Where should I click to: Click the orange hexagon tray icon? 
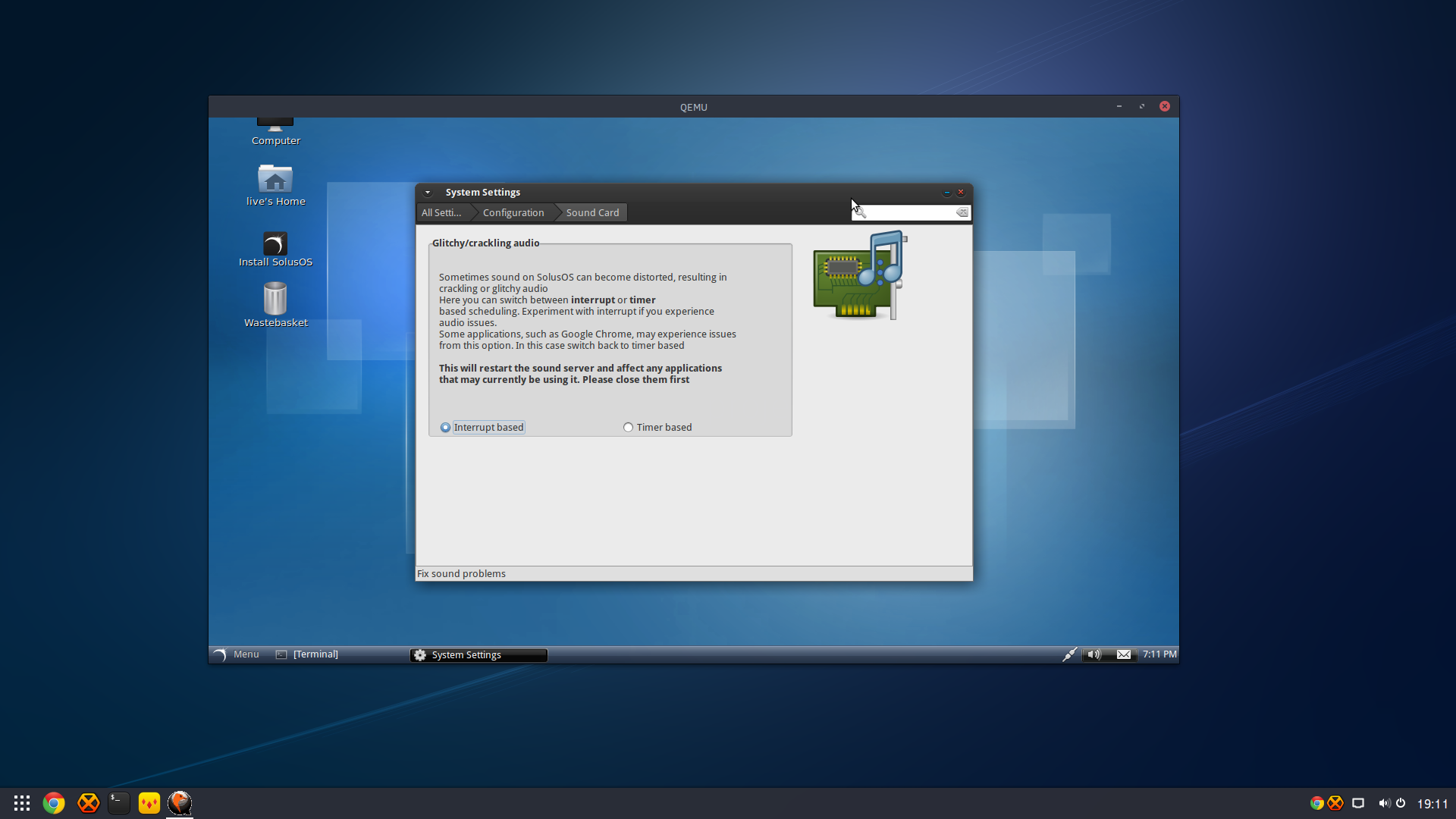coord(1335,803)
